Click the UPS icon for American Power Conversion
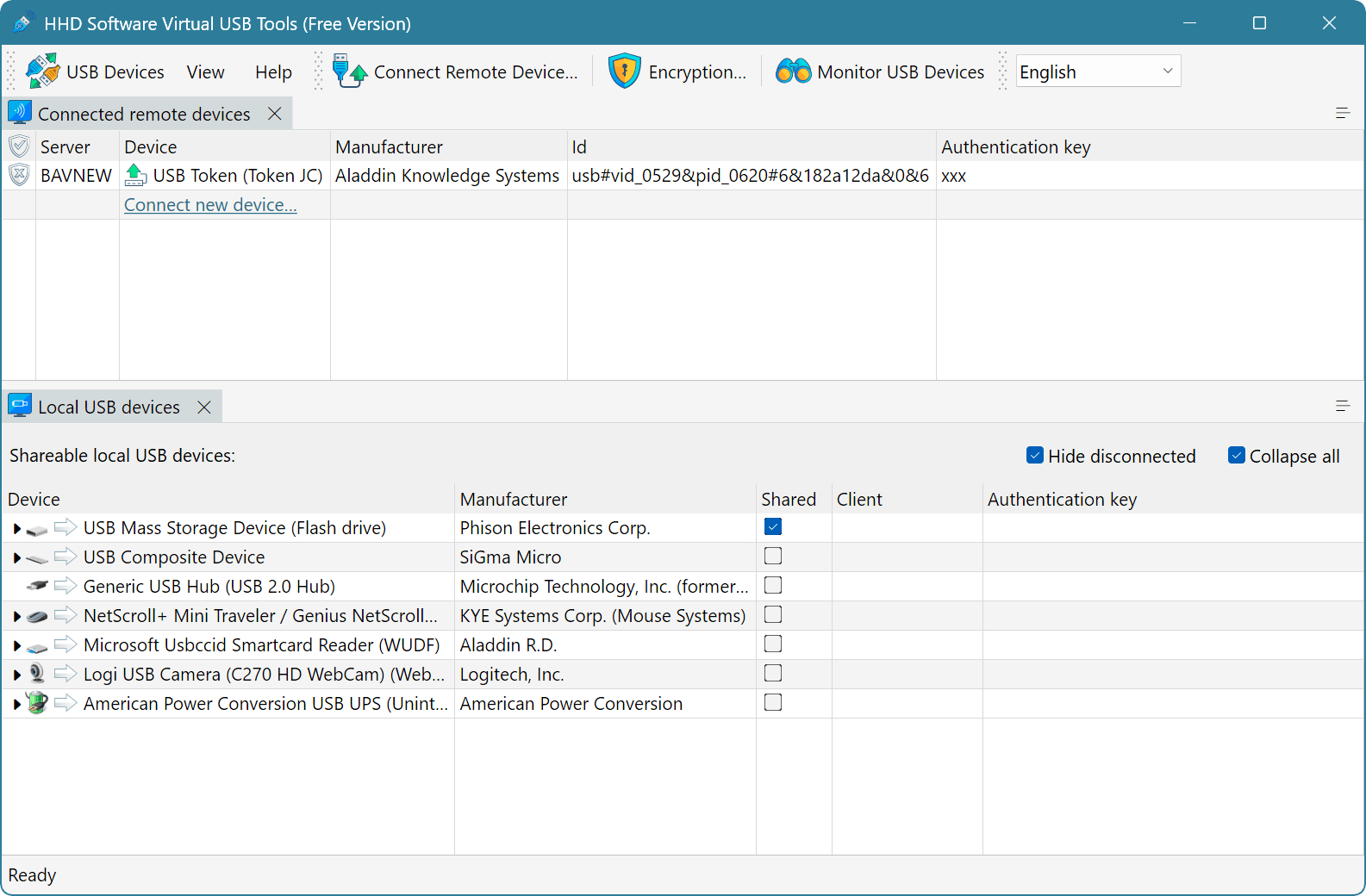 click(37, 703)
